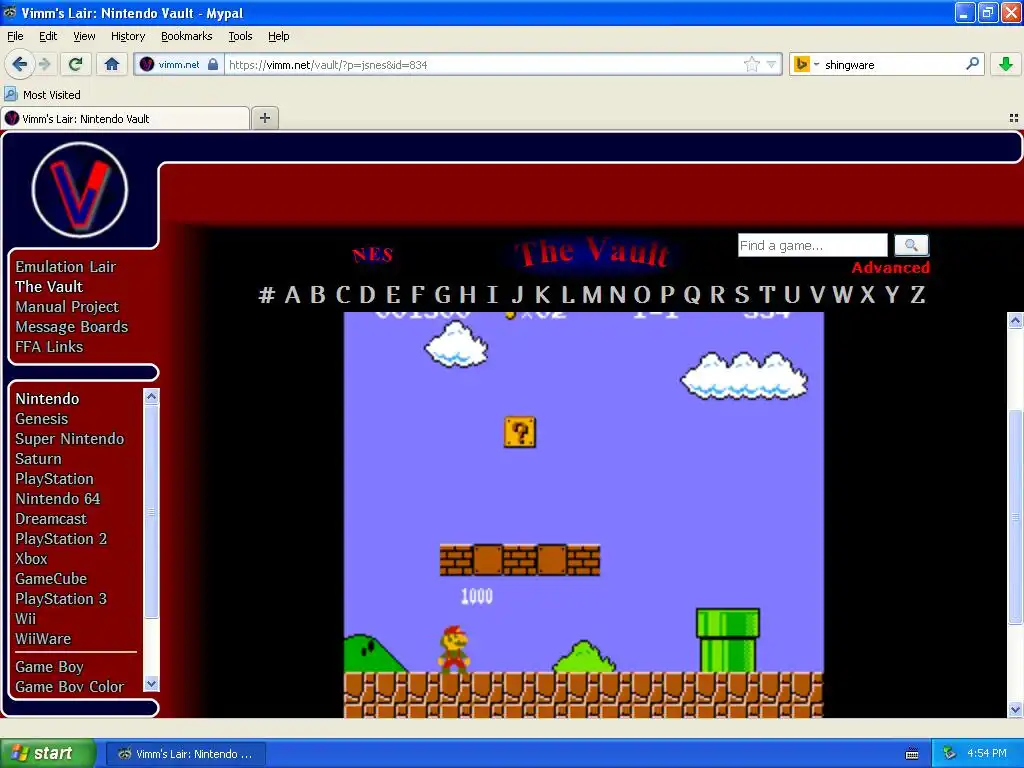Image resolution: width=1024 pixels, height=768 pixels.
Task: Click the # letter index link
Action: (266, 295)
